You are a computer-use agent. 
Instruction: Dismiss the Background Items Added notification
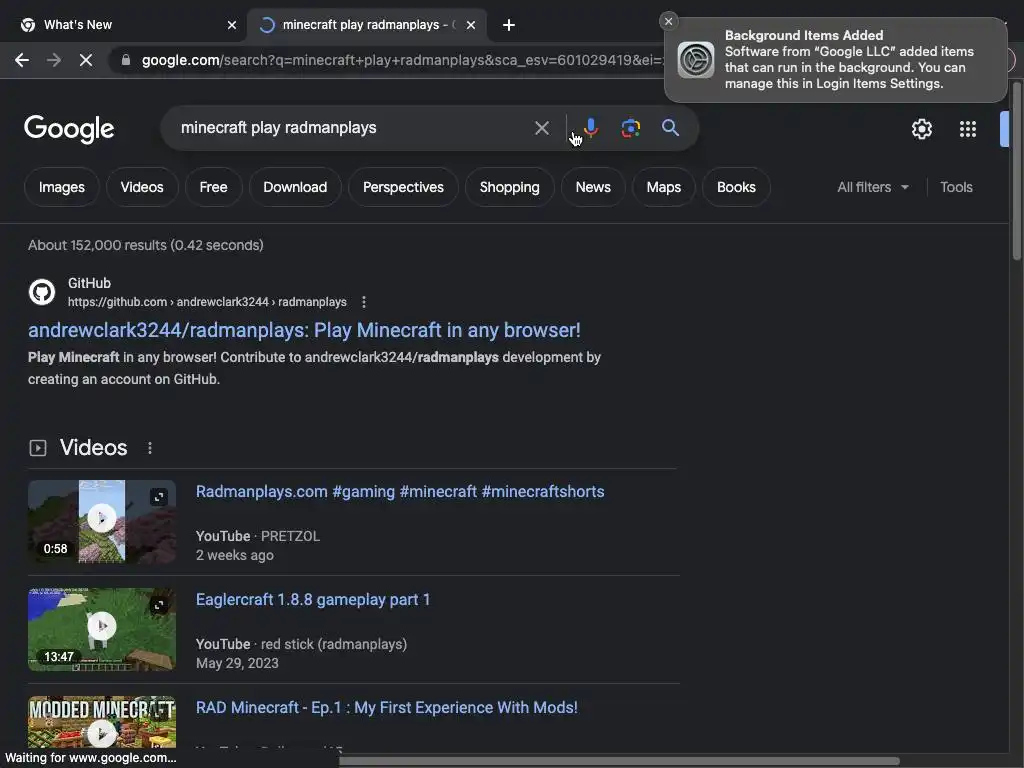coord(668,22)
